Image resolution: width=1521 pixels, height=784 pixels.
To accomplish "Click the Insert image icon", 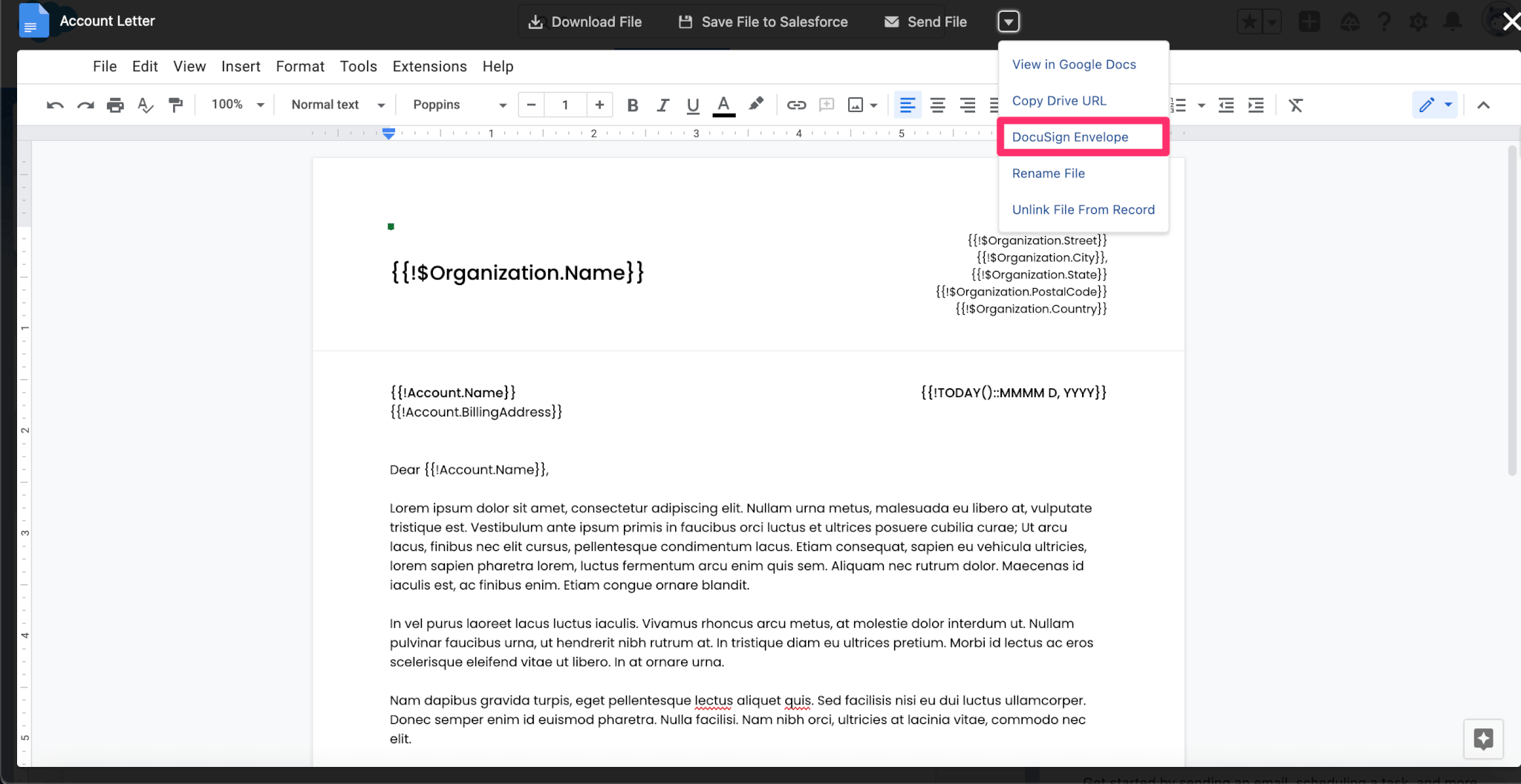I will (x=856, y=105).
